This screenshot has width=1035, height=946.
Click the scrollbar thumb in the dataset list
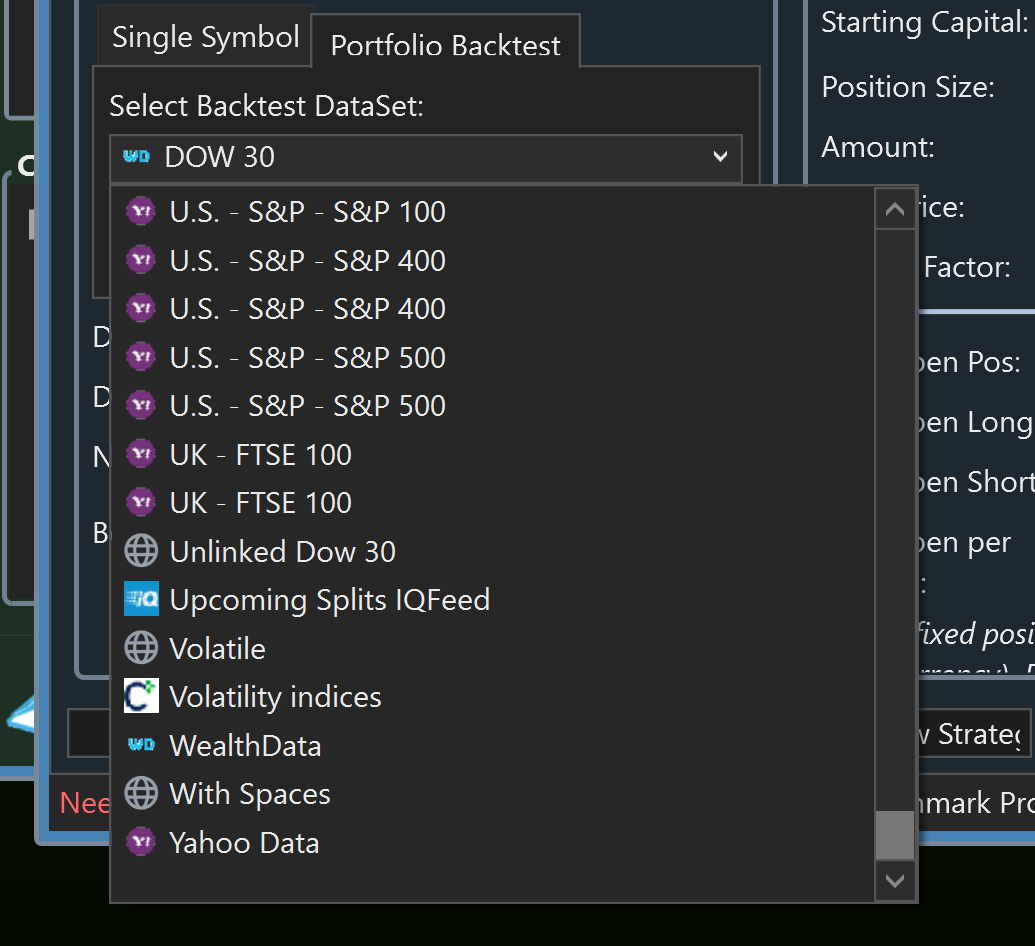click(x=894, y=836)
